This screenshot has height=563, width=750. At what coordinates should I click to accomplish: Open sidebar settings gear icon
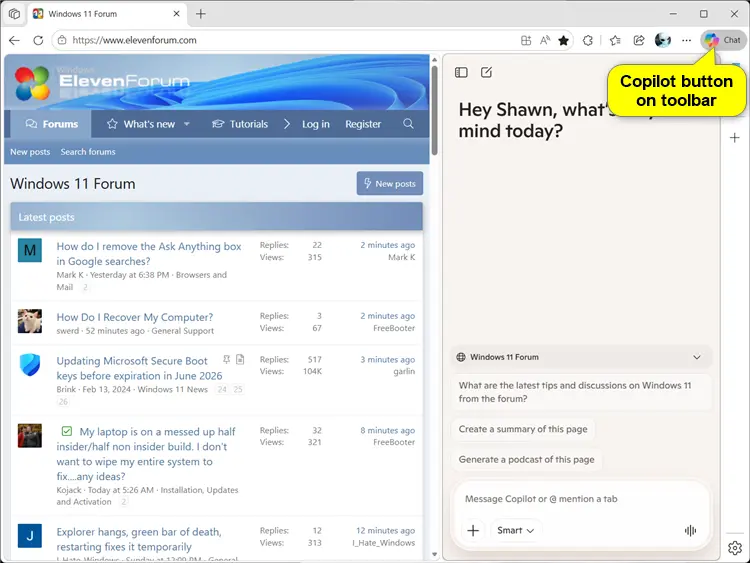pos(735,548)
